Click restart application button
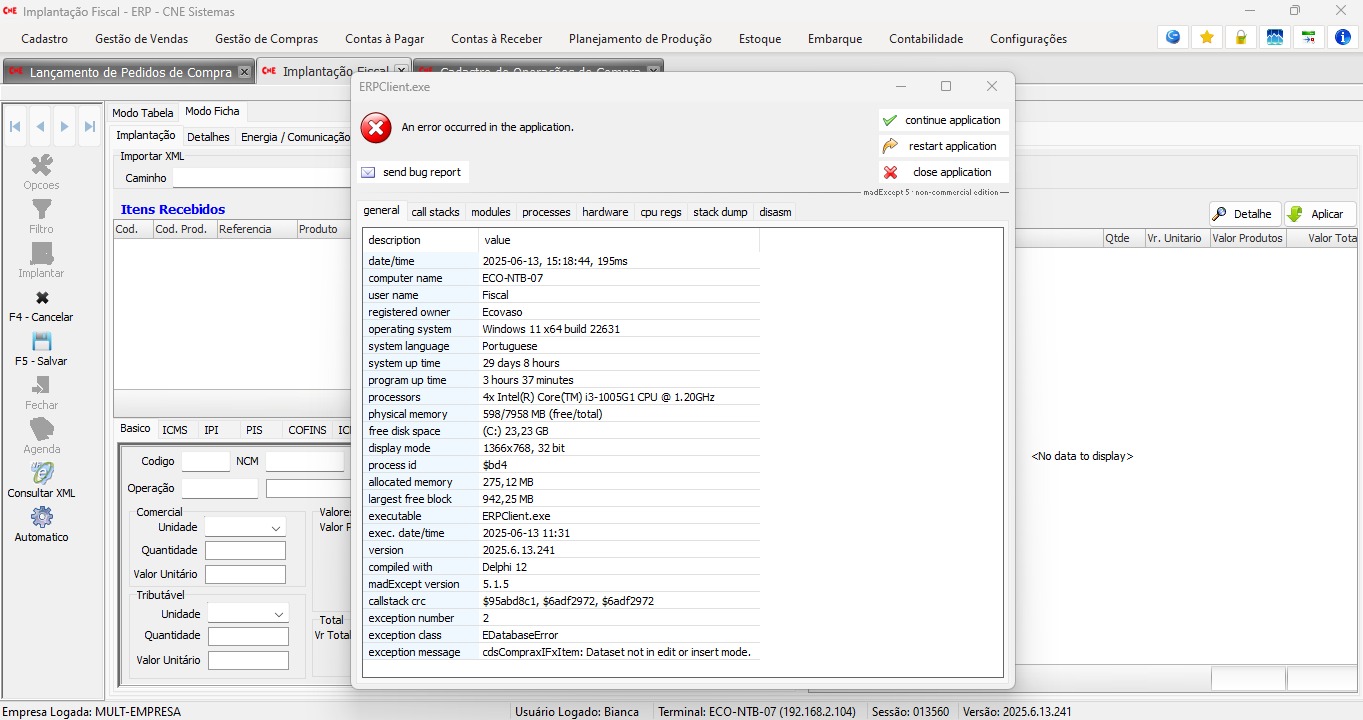The height and width of the screenshot is (720, 1363). 943,146
